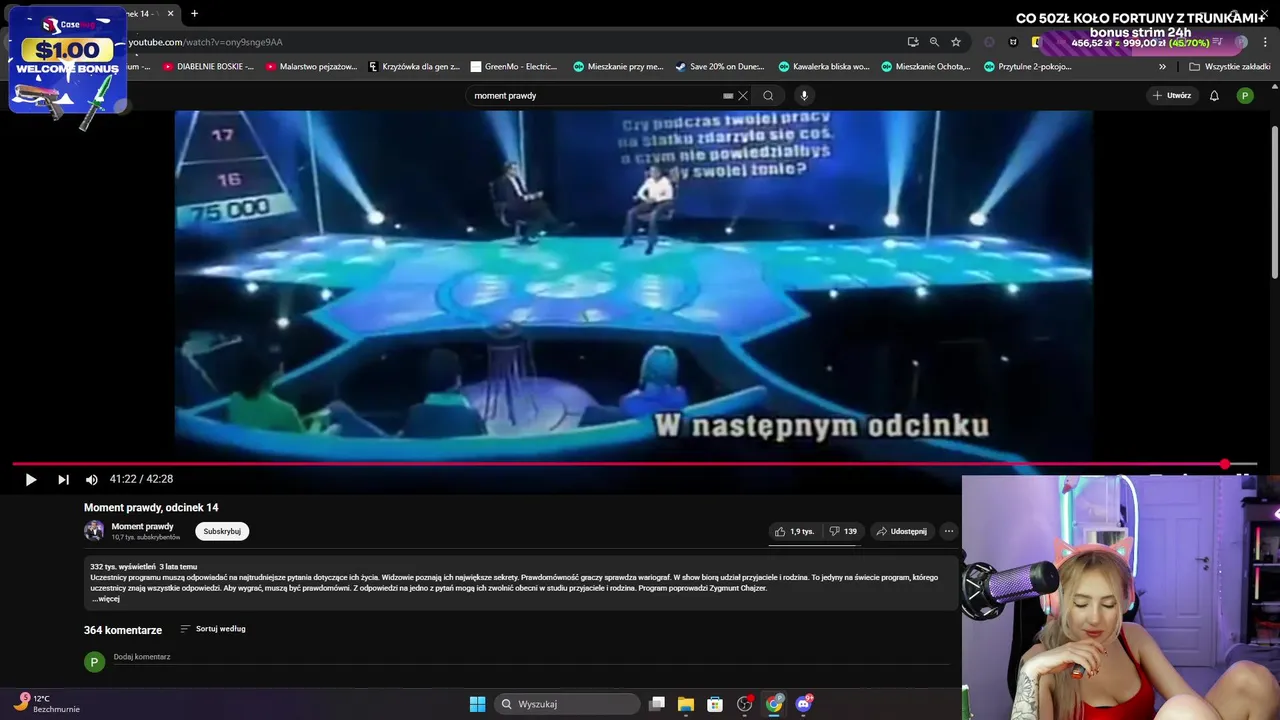Image resolution: width=1280 pixels, height=720 pixels.
Task: Click the on-screen keyboard icon in search
Action: 728,96
